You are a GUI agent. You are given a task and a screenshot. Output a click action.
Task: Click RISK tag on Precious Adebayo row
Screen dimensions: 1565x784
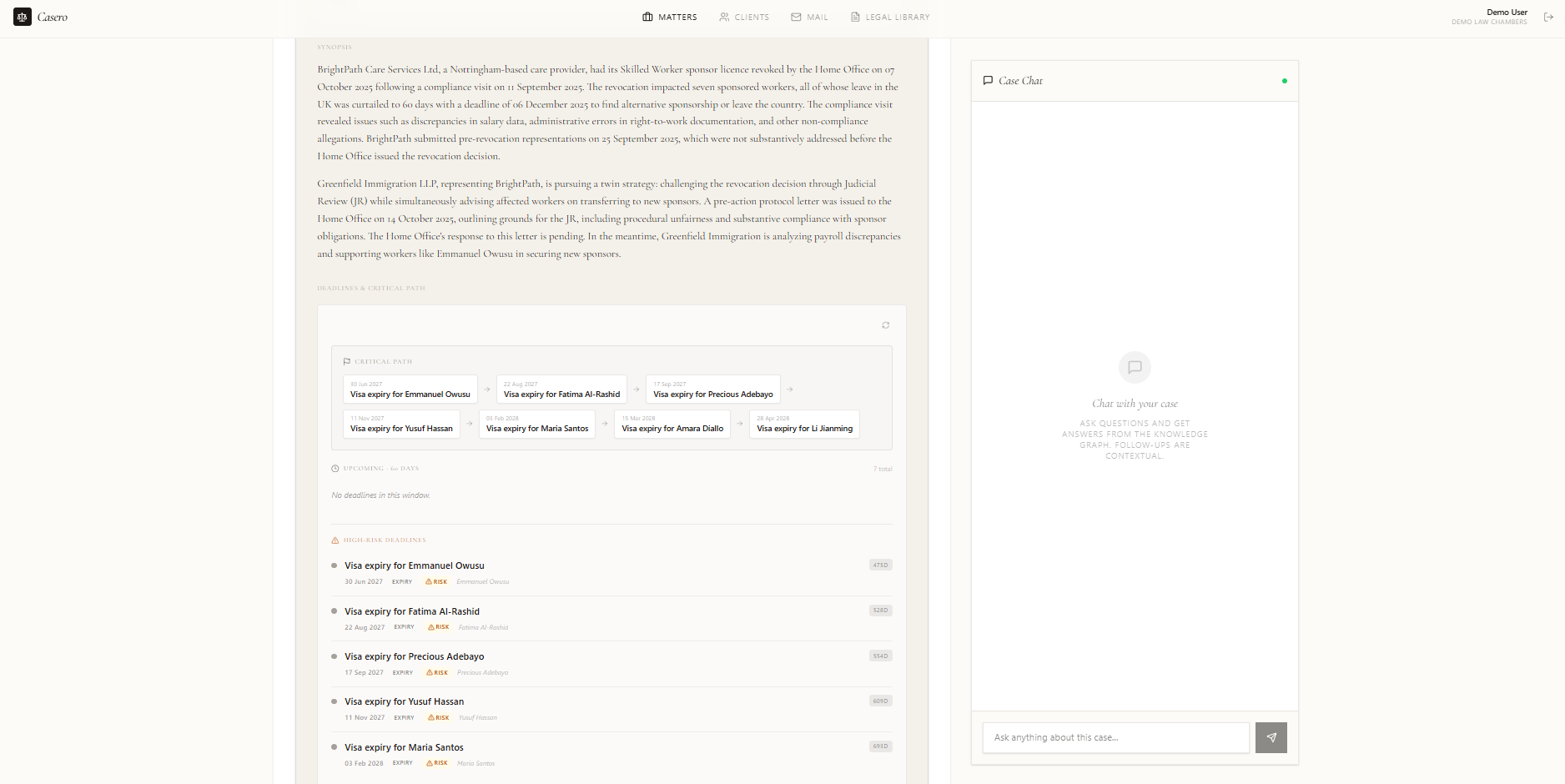pos(437,672)
